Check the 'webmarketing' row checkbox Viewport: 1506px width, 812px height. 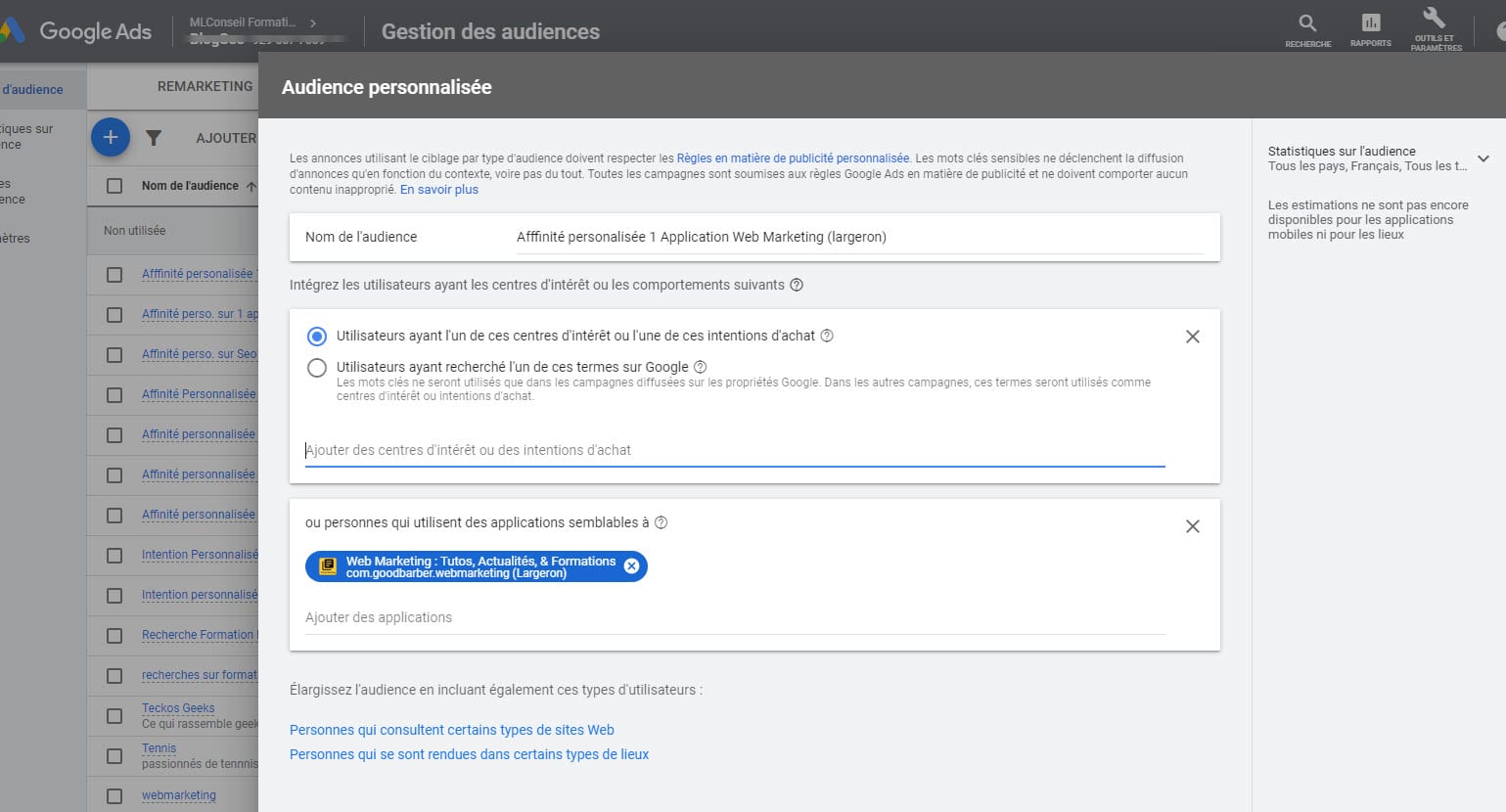[x=114, y=796]
